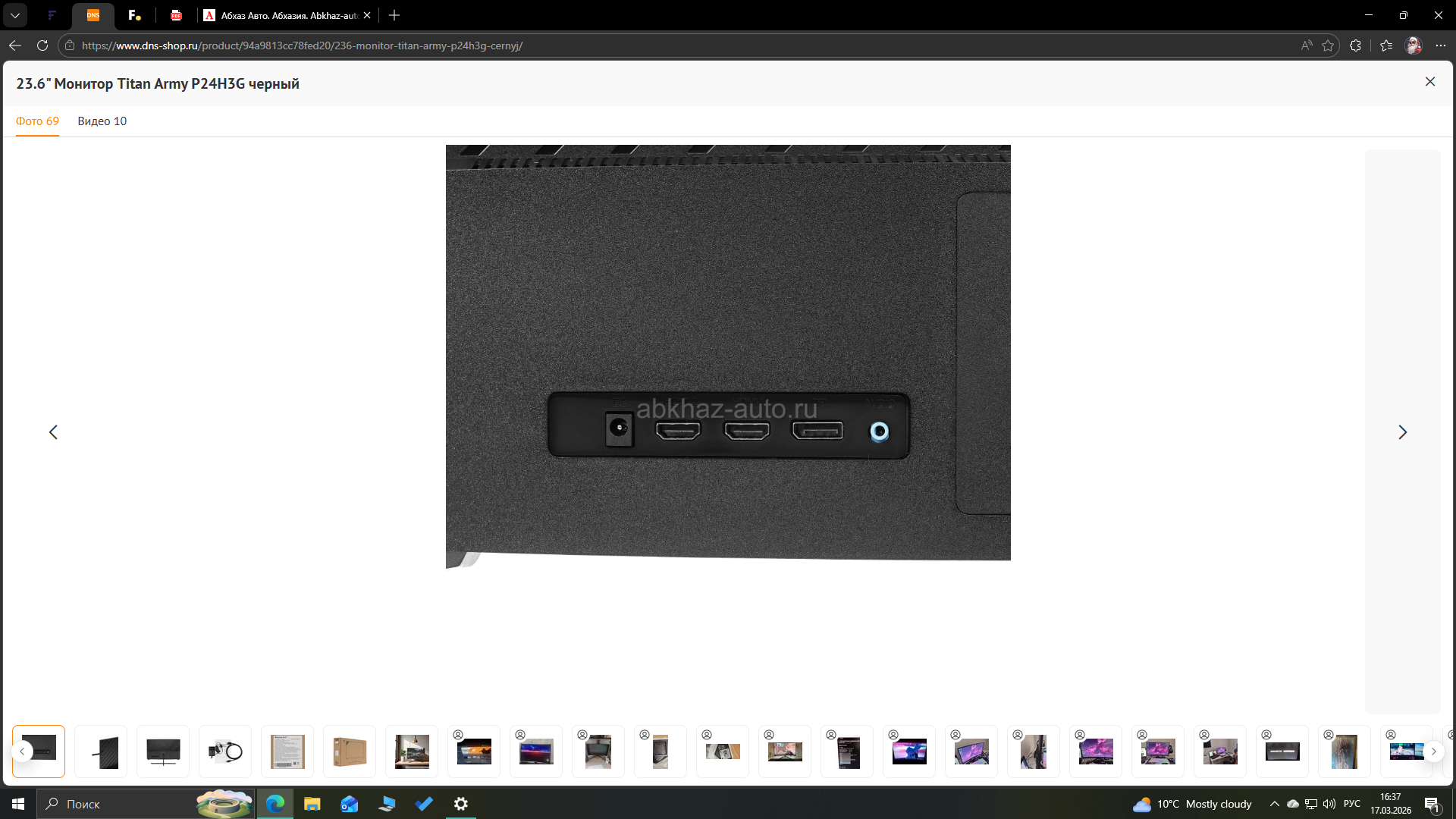This screenshot has height=819, width=1456.
Task: Expand browser tab search dropdown
Action: coord(15,15)
